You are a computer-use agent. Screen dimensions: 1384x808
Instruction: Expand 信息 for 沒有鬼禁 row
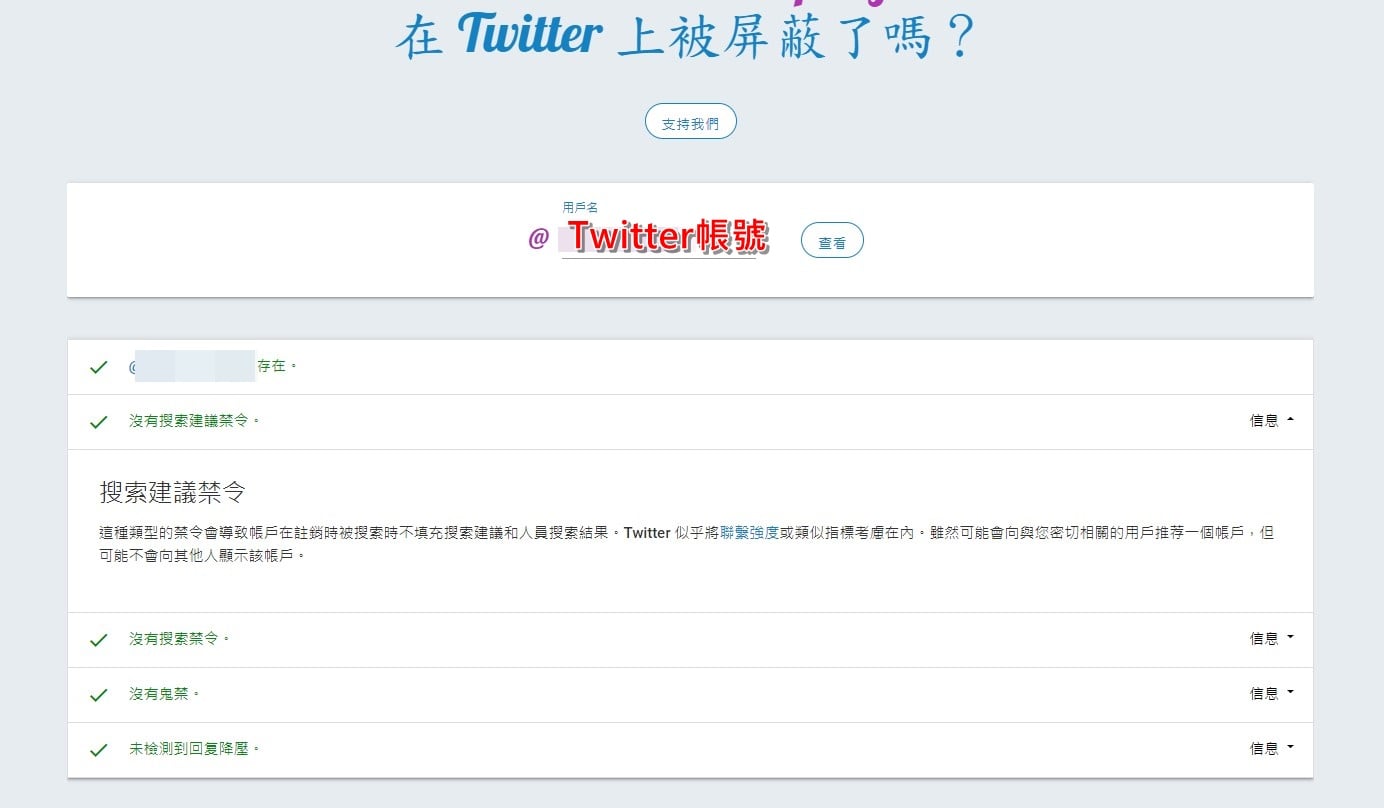click(x=1272, y=694)
